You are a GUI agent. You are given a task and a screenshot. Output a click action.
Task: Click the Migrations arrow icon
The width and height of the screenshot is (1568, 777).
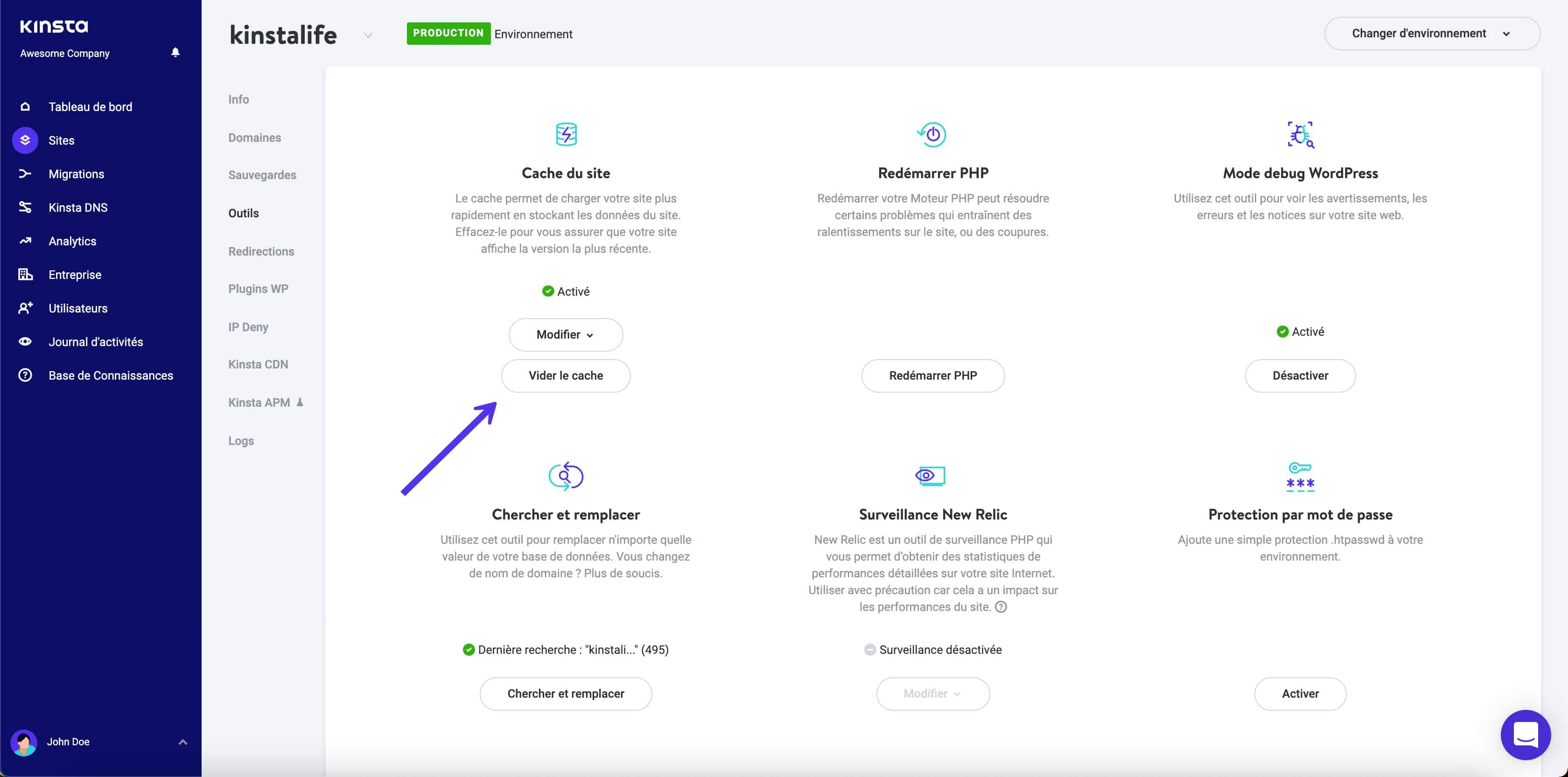click(25, 174)
